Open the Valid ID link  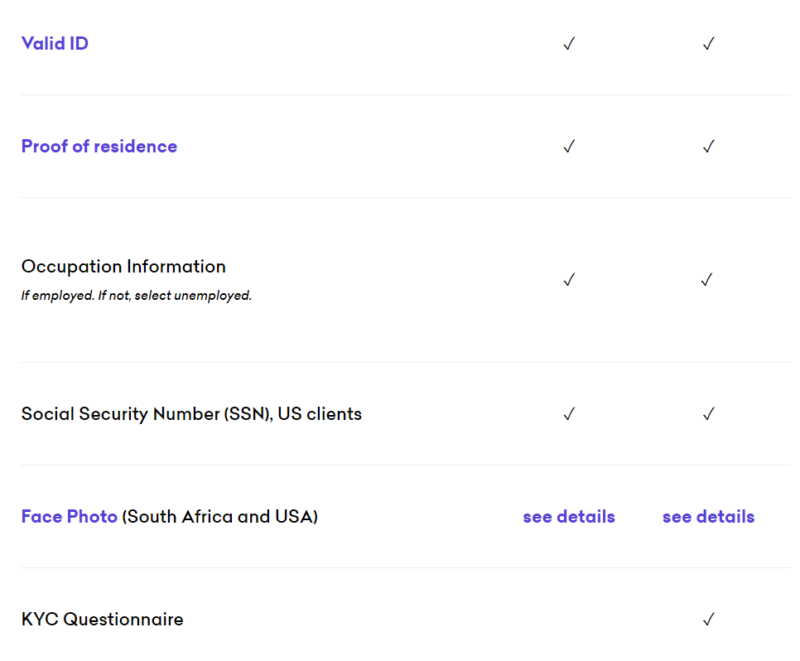pyautogui.click(x=55, y=43)
